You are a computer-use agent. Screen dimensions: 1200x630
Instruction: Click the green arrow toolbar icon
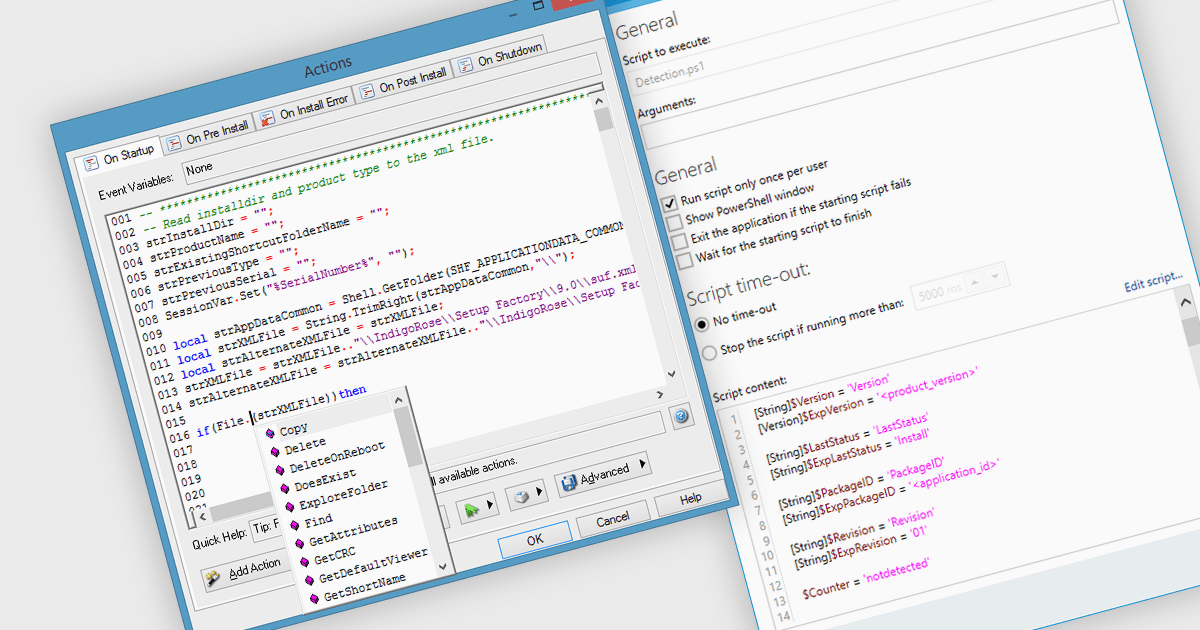point(470,508)
